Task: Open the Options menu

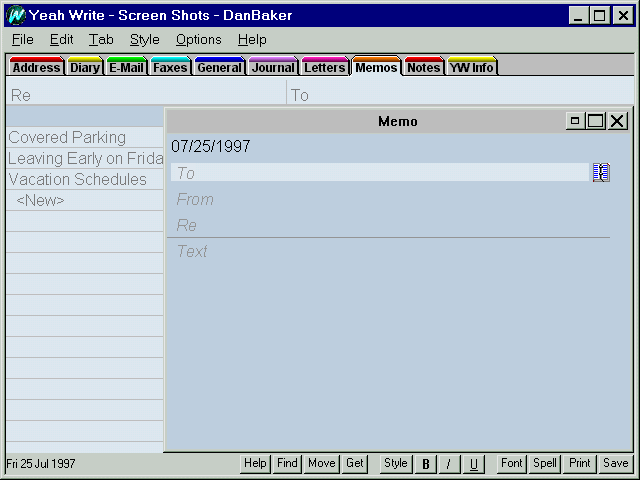Action: point(198,40)
